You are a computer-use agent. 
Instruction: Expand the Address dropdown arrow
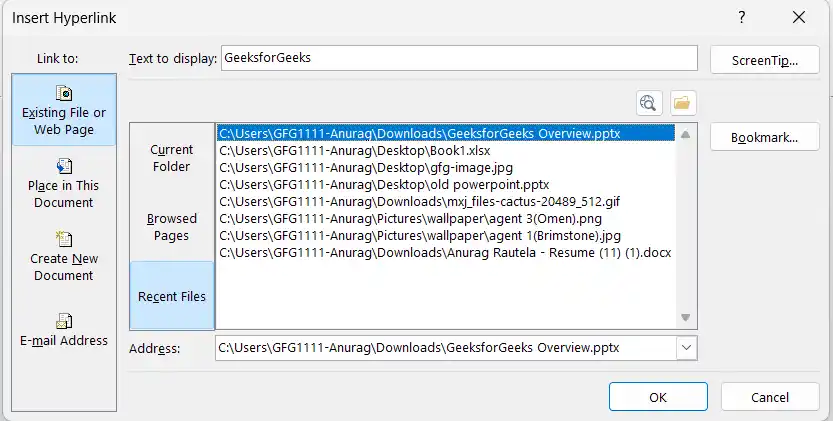coord(686,348)
